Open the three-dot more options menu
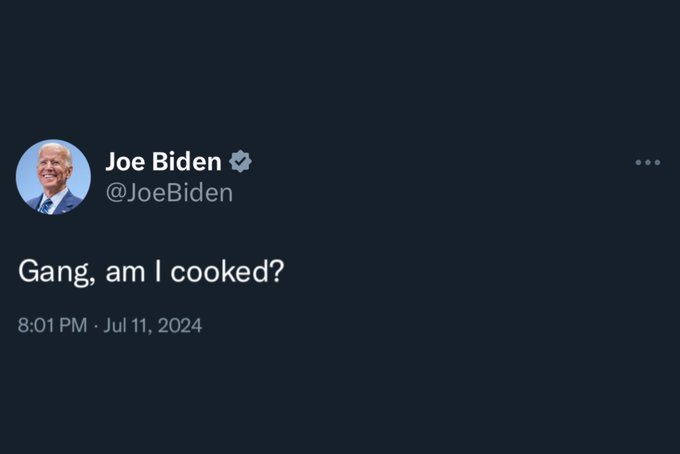This screenshot has height=454, width=680. (x=647, y=162)
